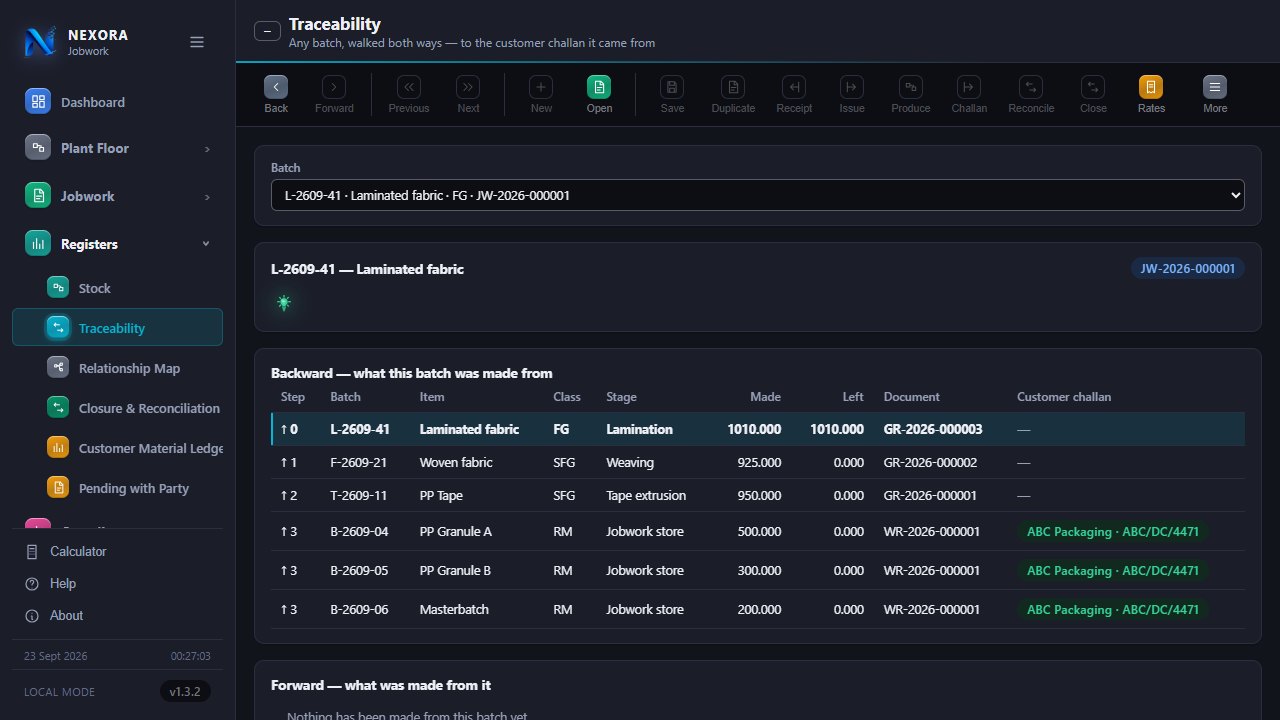Expand the Jobwork sidebar menu
This screenshot has width=1280, height=720.
[117, 196]
